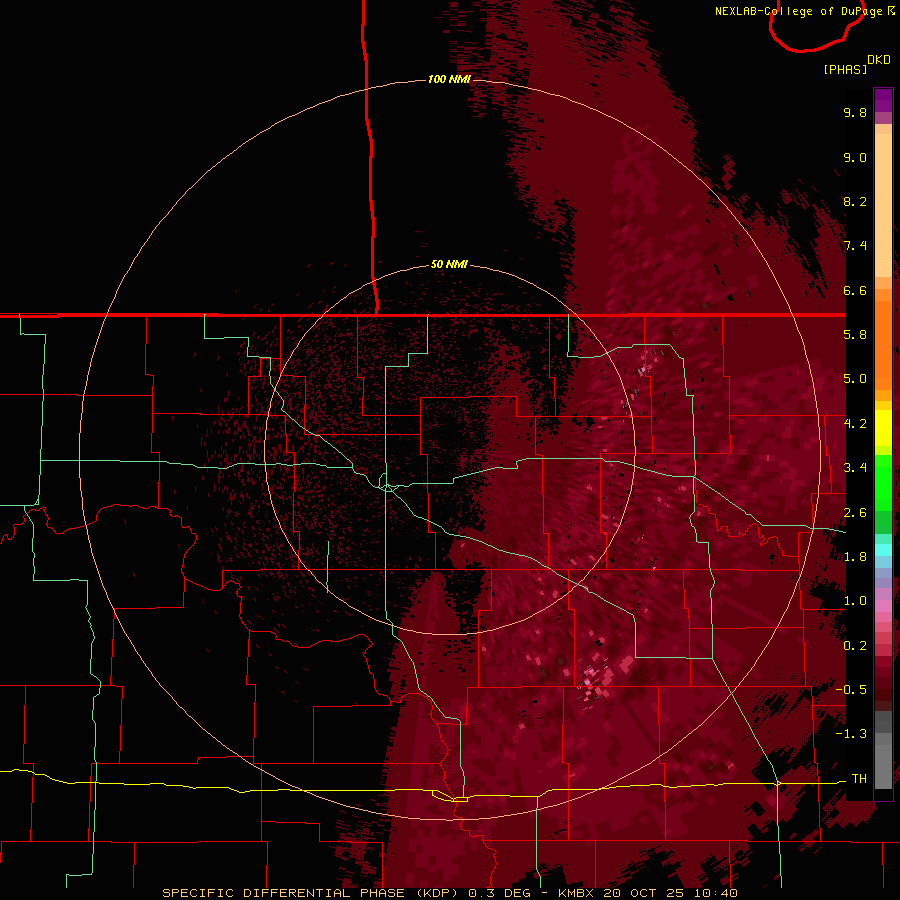Image resolution: width=900 pixels, height=900 pixels.
Task: Click the 5.8 value on color scale
Action: point(855,335)
